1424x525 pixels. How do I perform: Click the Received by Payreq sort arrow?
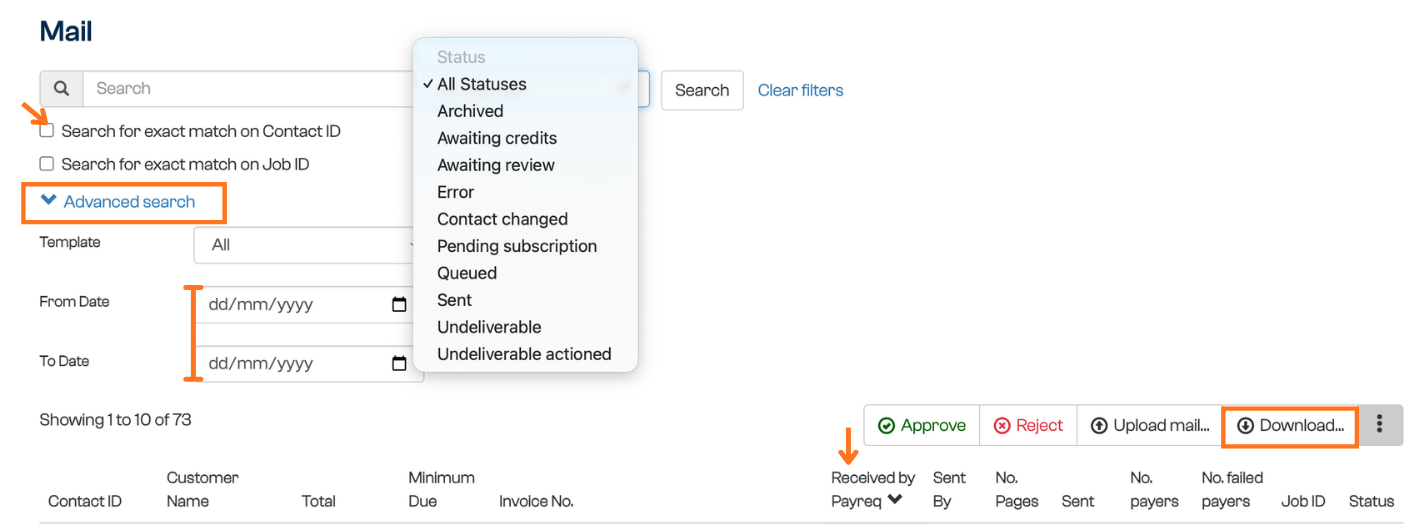click(894, 501)
